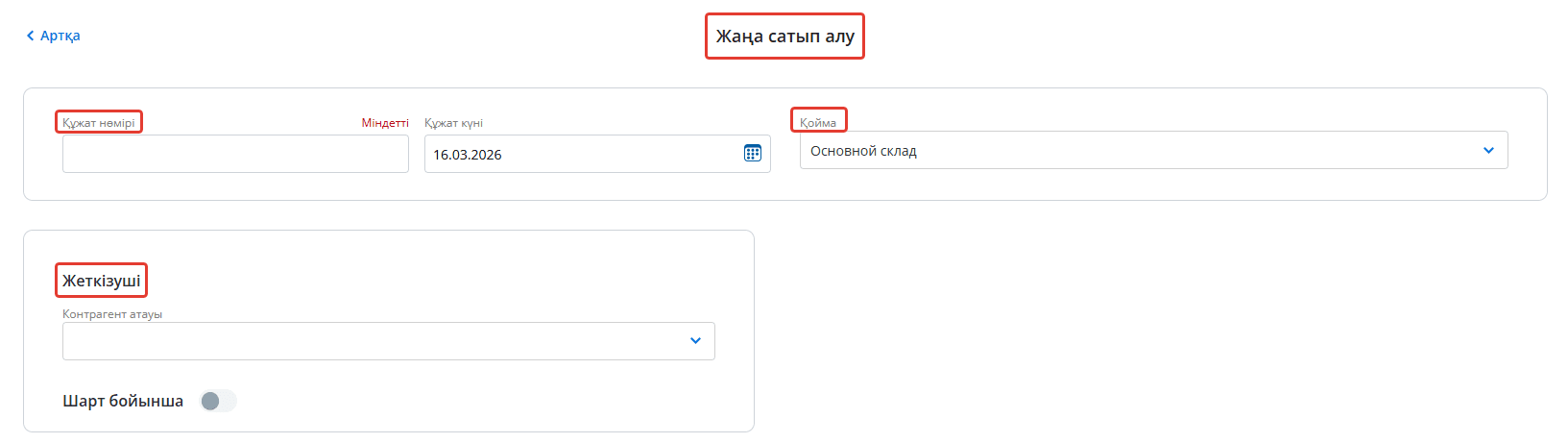1568x443 pixels.
Task: Click the 16.03.2026 date text
Action: (468, 155)
